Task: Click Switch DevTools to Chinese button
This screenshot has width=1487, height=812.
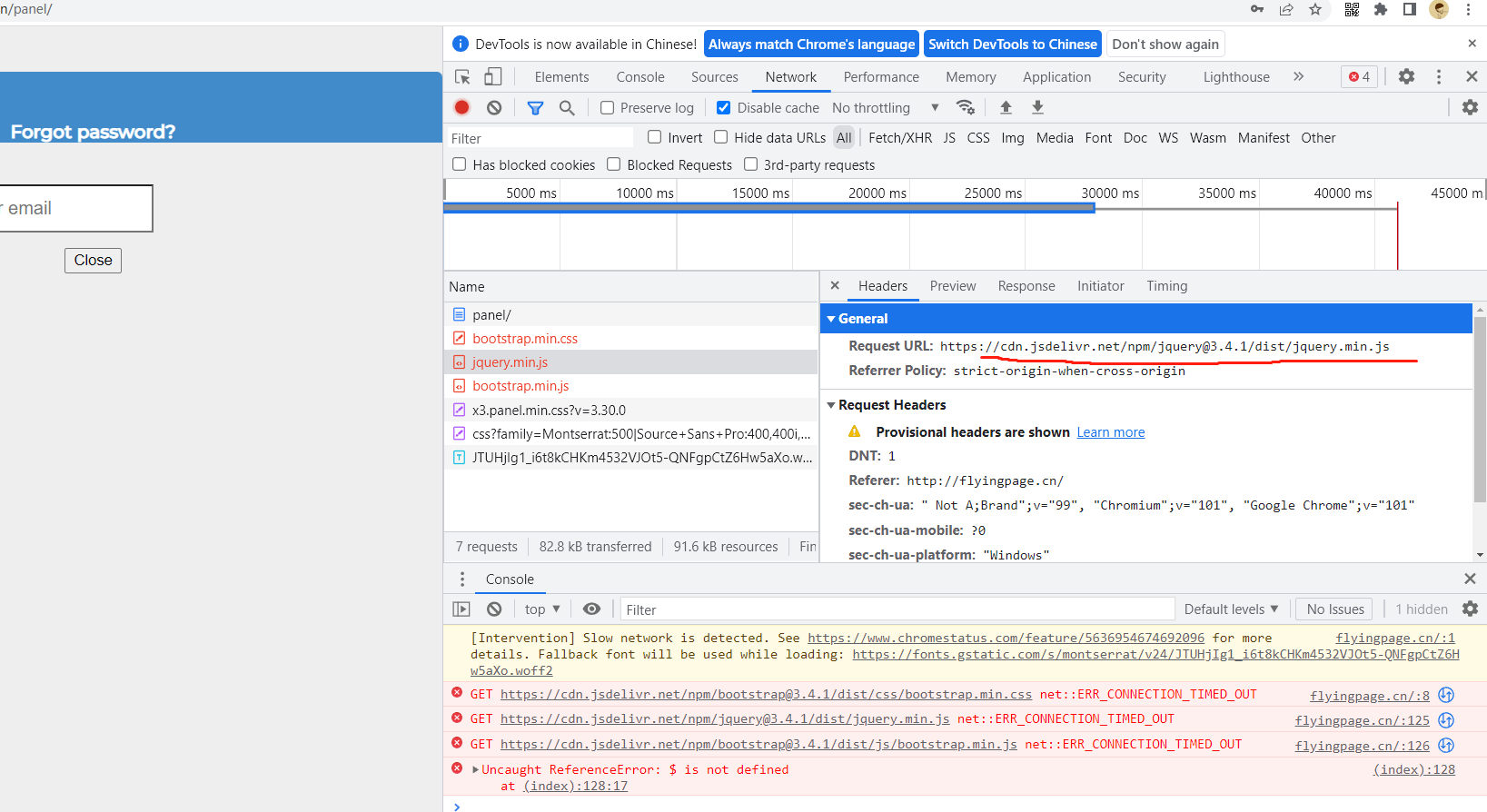Action: 1013,45
